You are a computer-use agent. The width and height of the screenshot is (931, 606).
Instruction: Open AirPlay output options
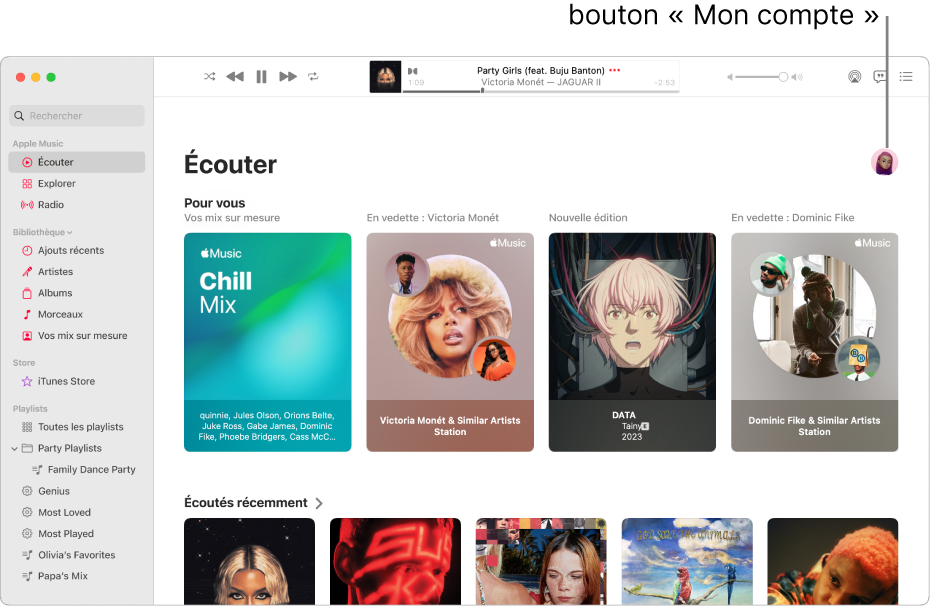tap(854, 77)
